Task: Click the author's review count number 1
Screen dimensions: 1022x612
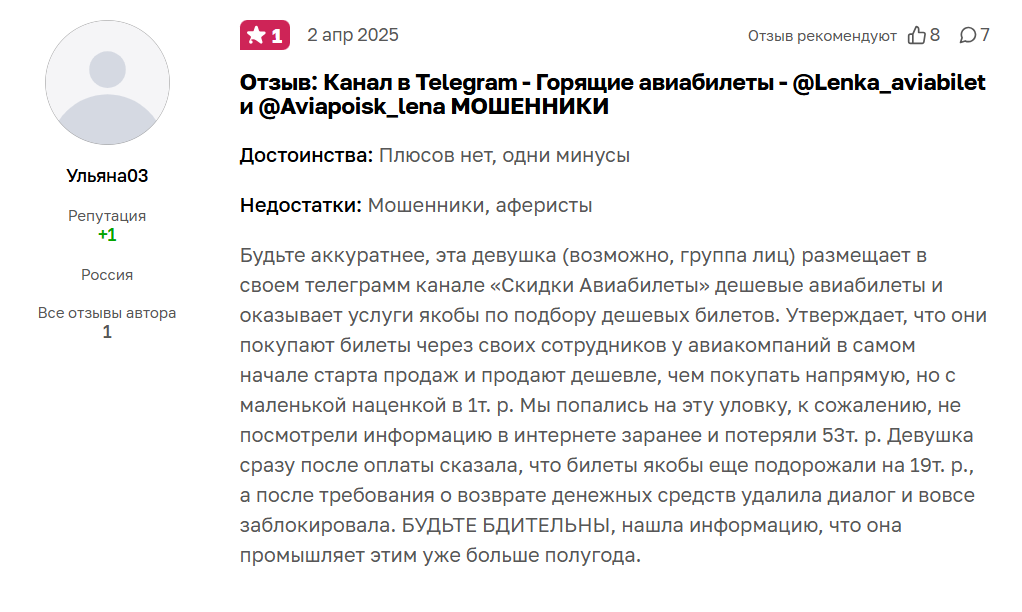Action: click(x=107, y=332)
